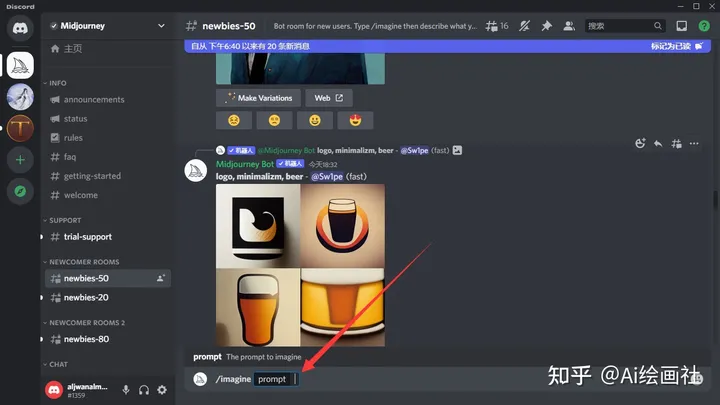Open the announcements channel
This screenshot has height=405, width=720.
coord(94,100)
